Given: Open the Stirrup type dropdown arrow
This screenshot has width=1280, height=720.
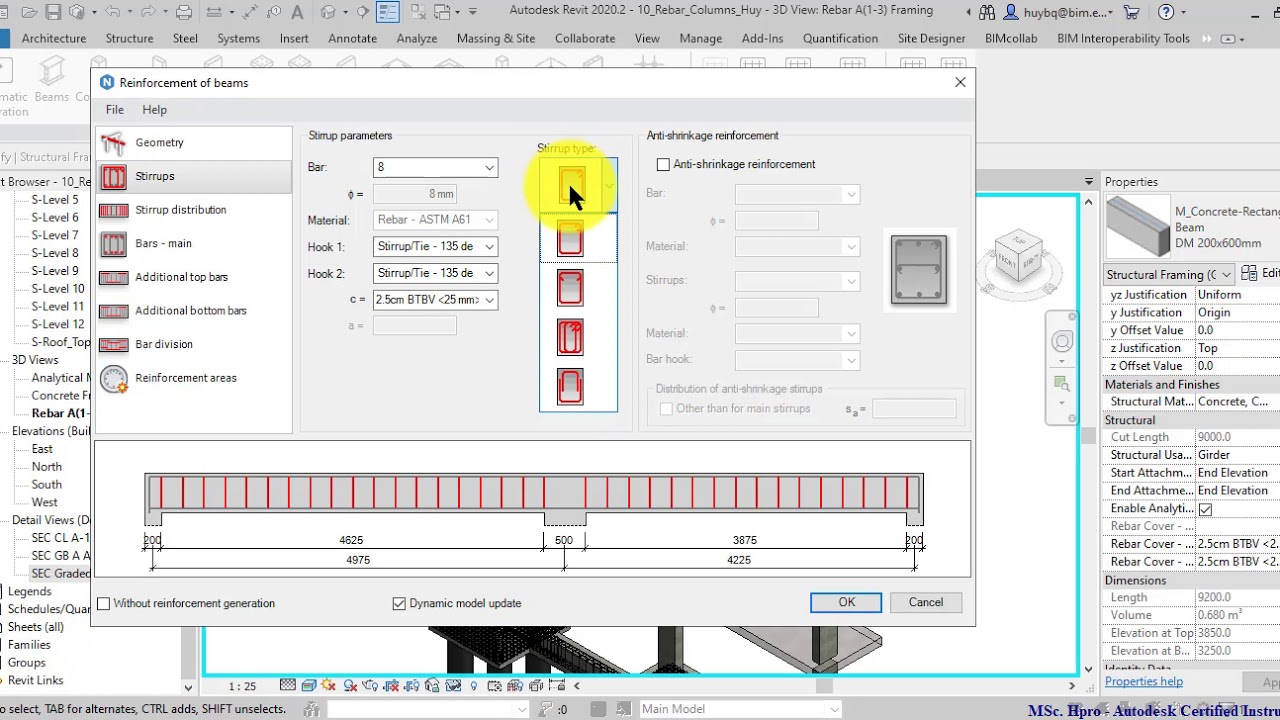Looking at the screenshot, I should pyautogui.click(x=608, y=186).
